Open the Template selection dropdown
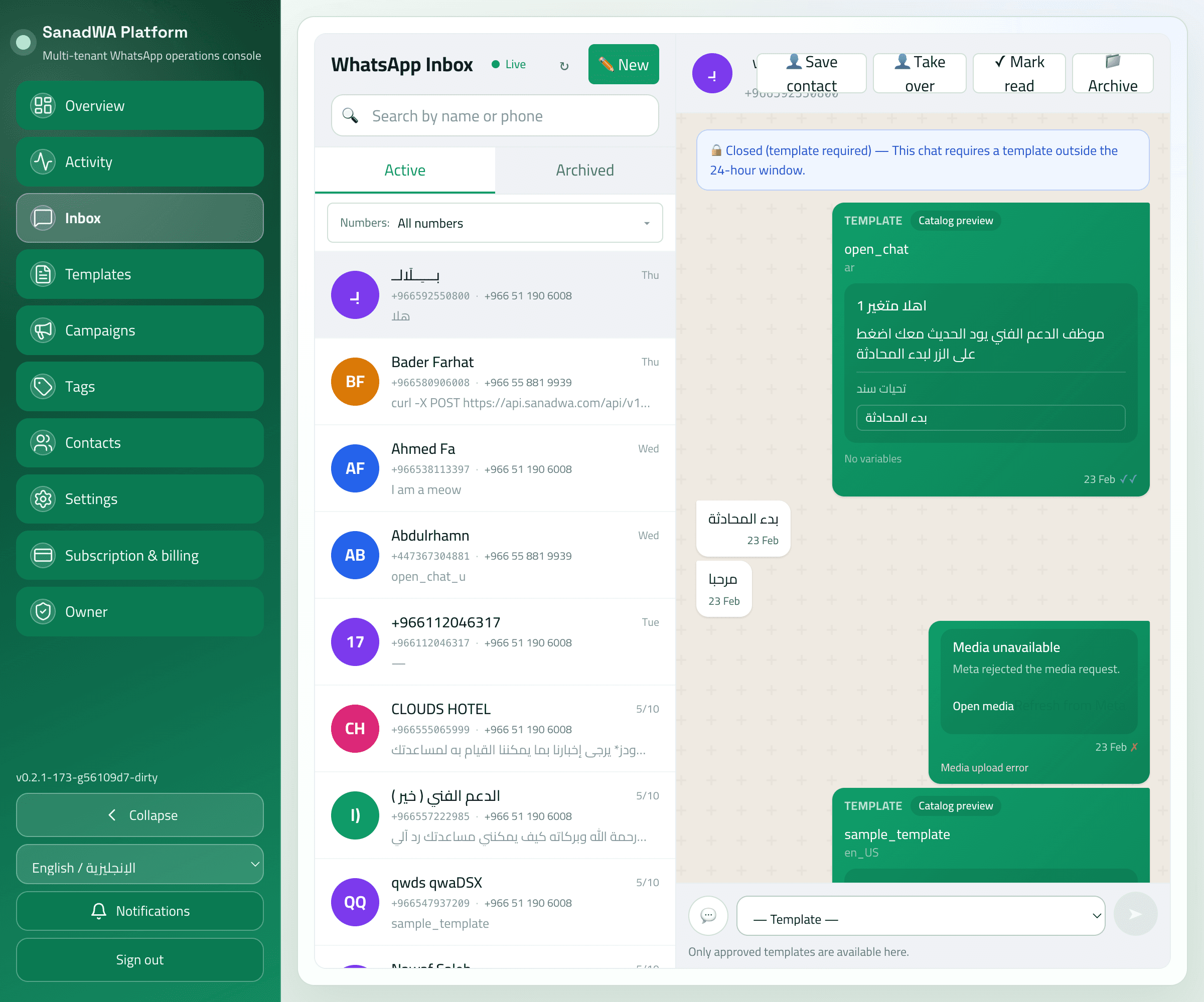1204x1002 pixels. pos(921,915)
